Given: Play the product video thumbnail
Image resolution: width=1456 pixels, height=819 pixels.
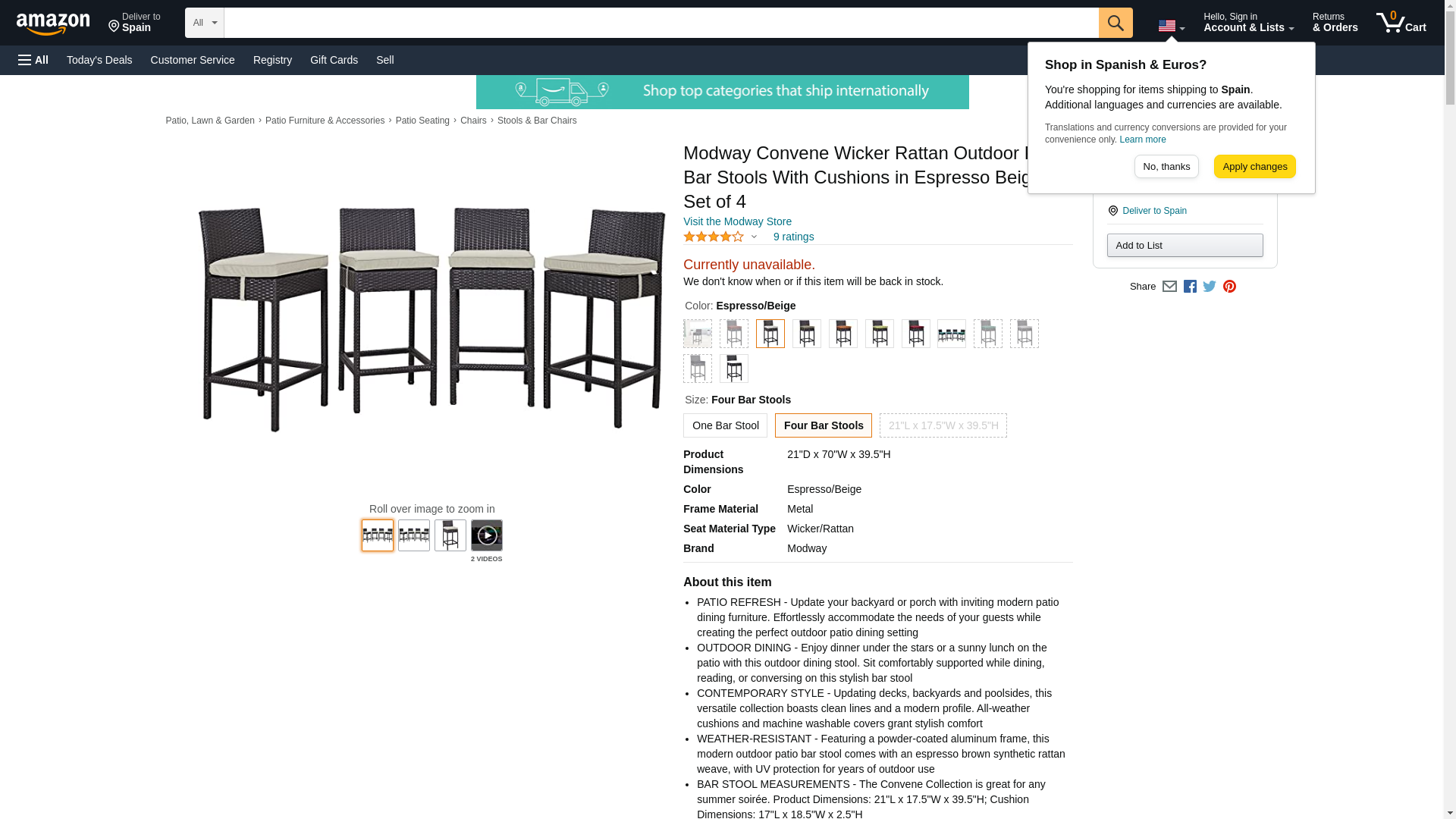Looking at the screenshot, I should point(486,535).
